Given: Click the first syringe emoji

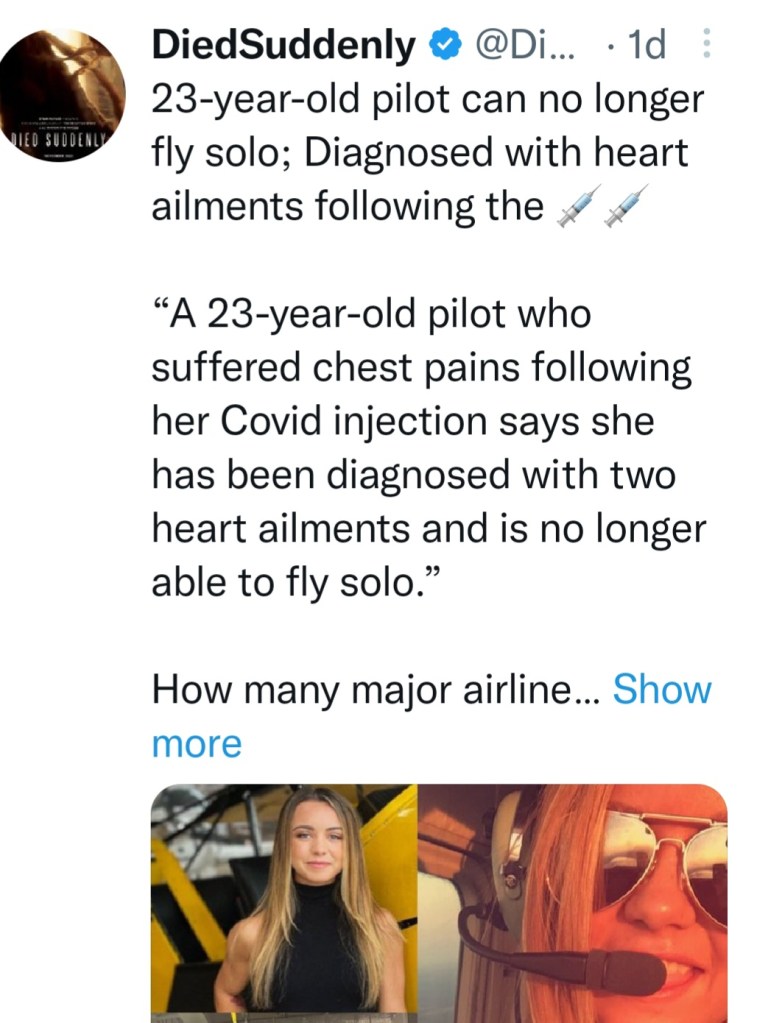Looking at the screenshot, I should (577, 204).
